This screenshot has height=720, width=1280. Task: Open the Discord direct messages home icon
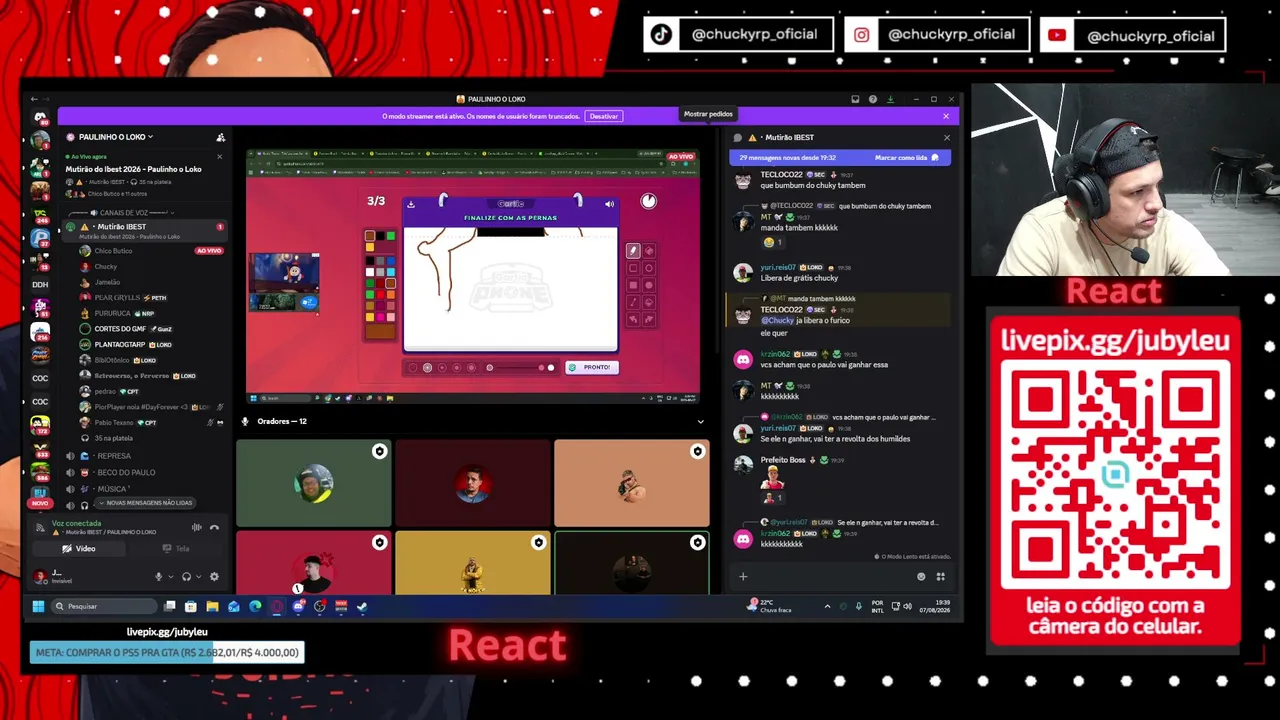(40, 117)
